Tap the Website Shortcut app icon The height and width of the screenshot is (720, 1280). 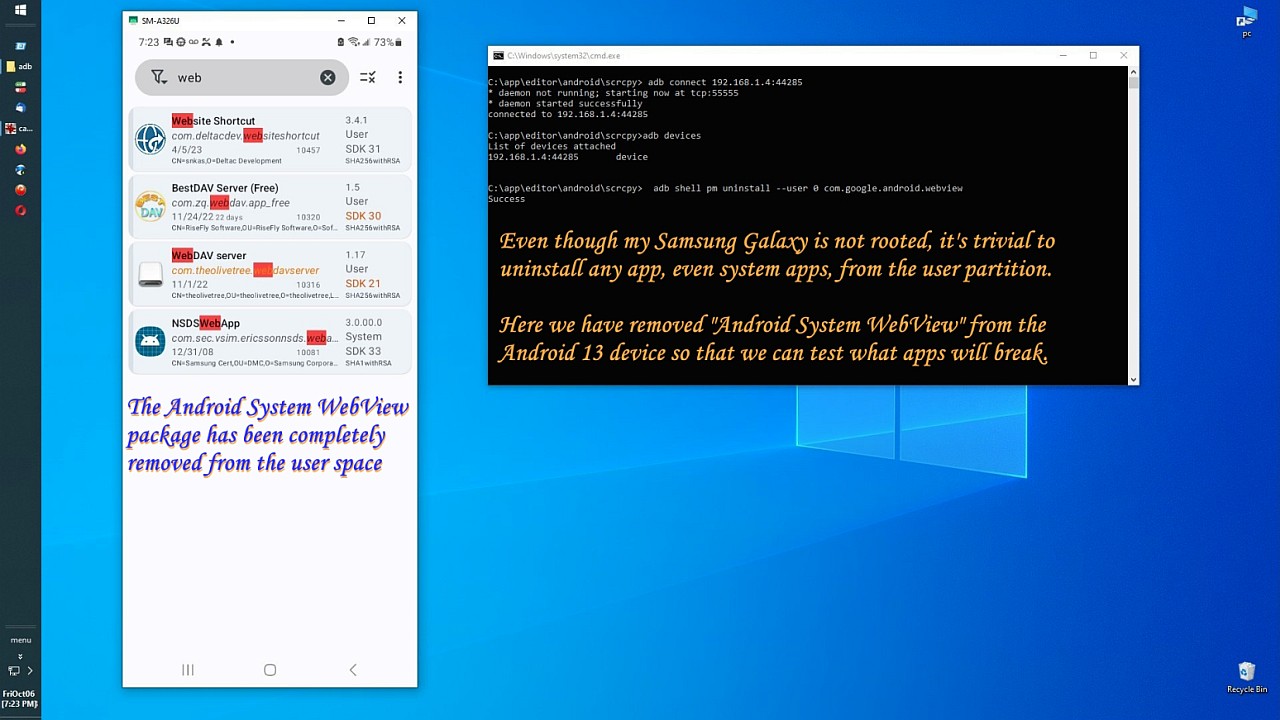pyautogui.click(x=150, y=139)
